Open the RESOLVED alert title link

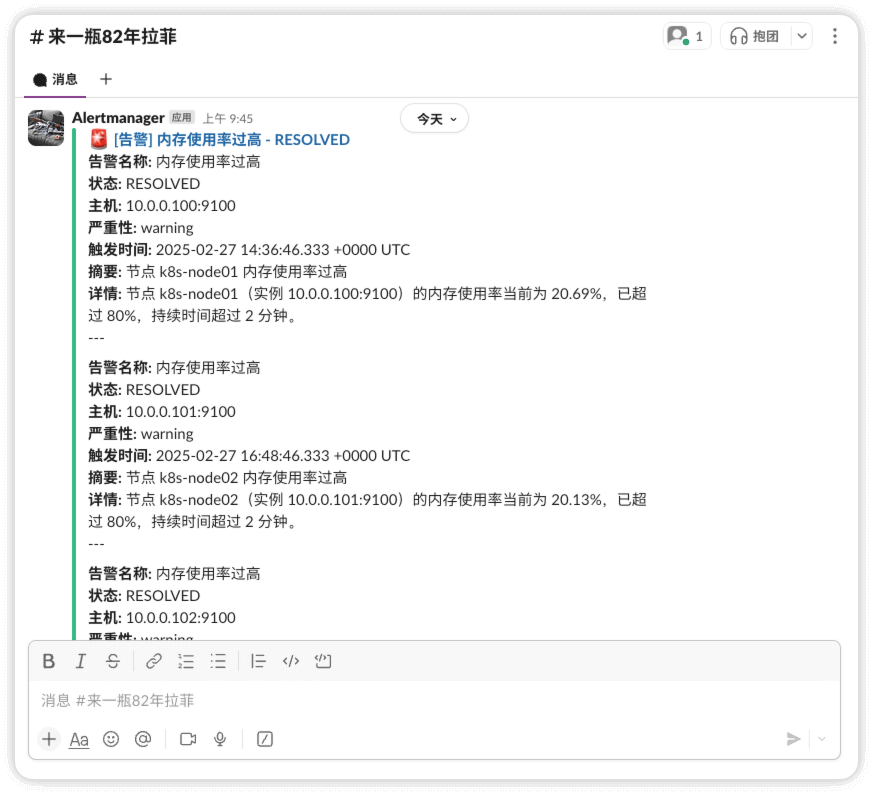click(x=232, y=140)
